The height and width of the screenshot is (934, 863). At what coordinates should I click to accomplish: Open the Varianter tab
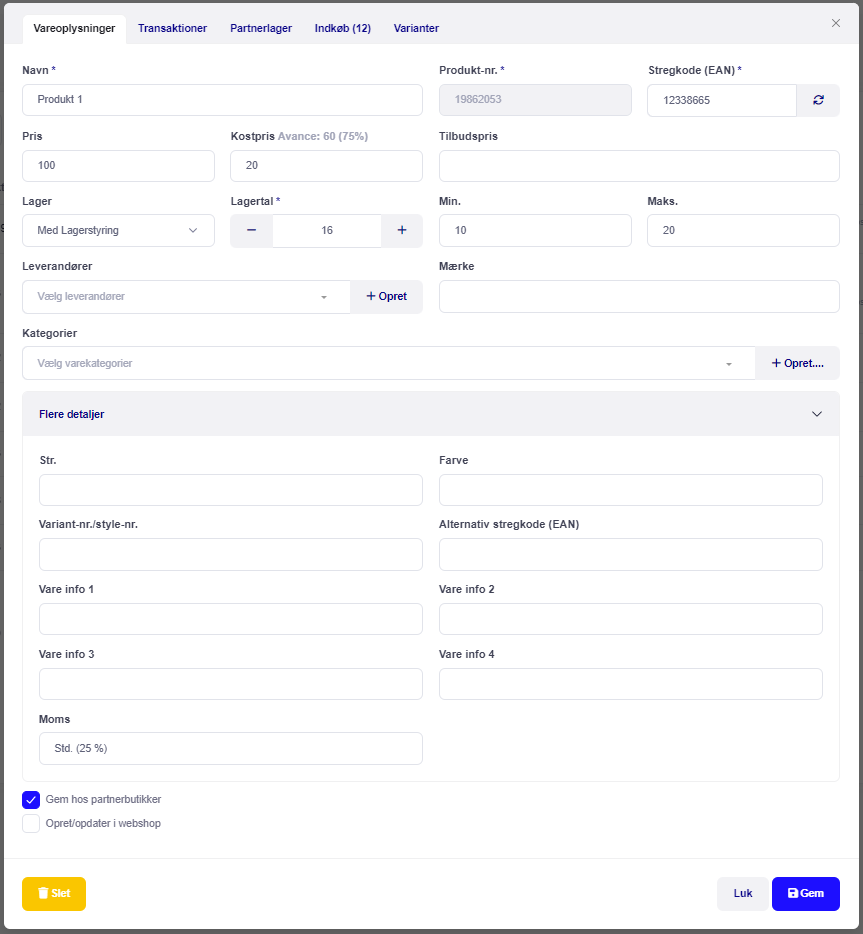click(x=416, y=28)
